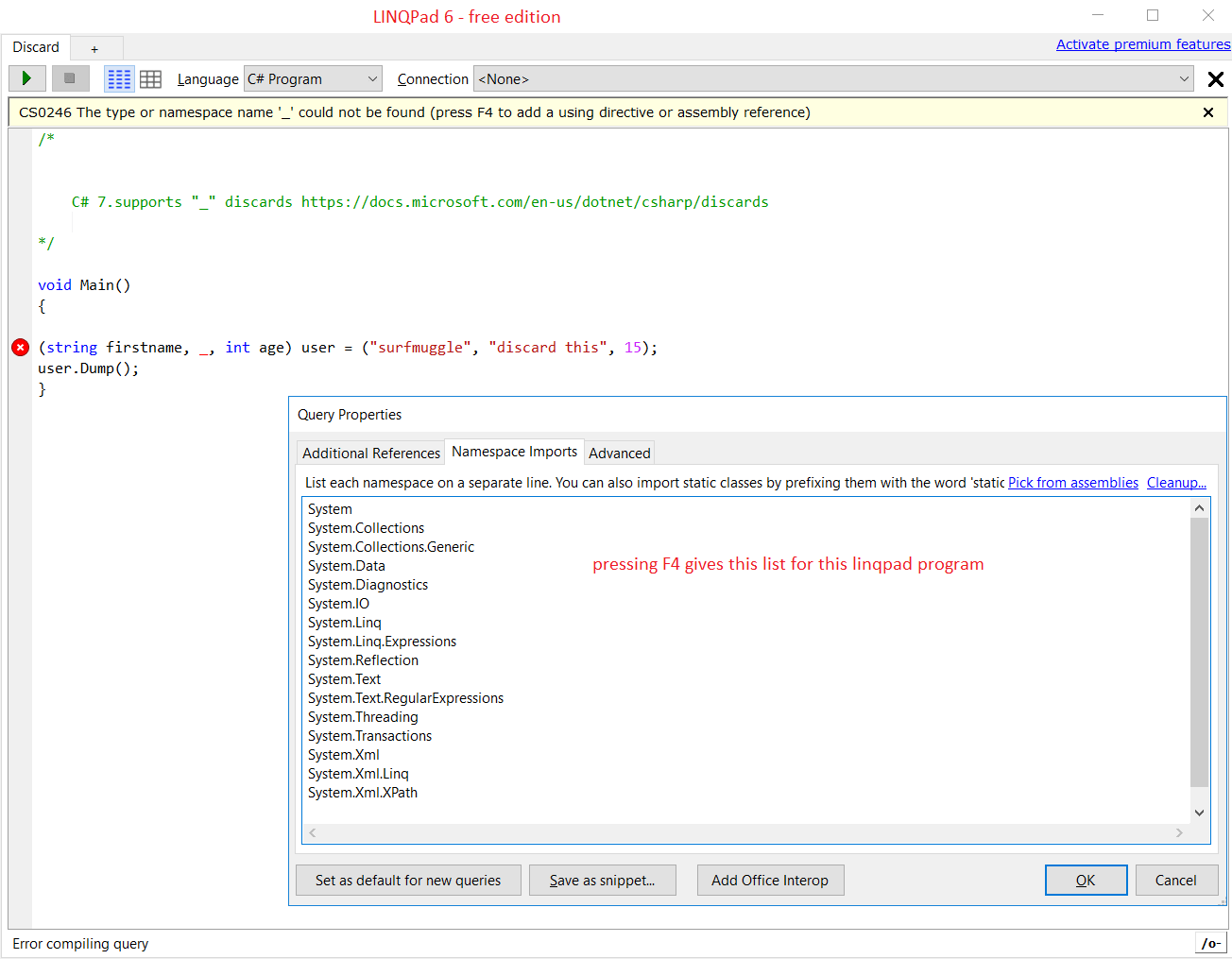Viewport: 1232px width, 959px height.
Task: Maximize the LINQPad window
Action: [x=1153, y=15]
